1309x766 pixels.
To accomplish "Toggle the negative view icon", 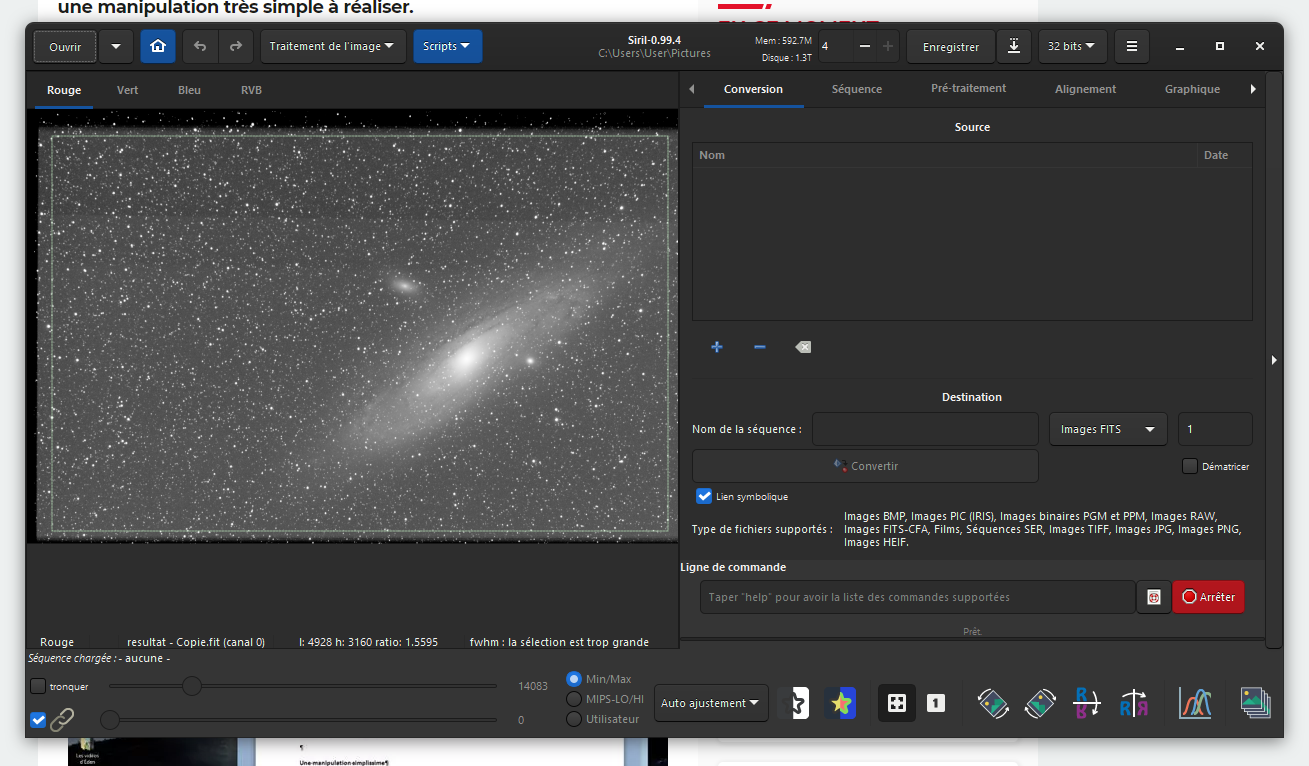I will click(x=794, y=703).
